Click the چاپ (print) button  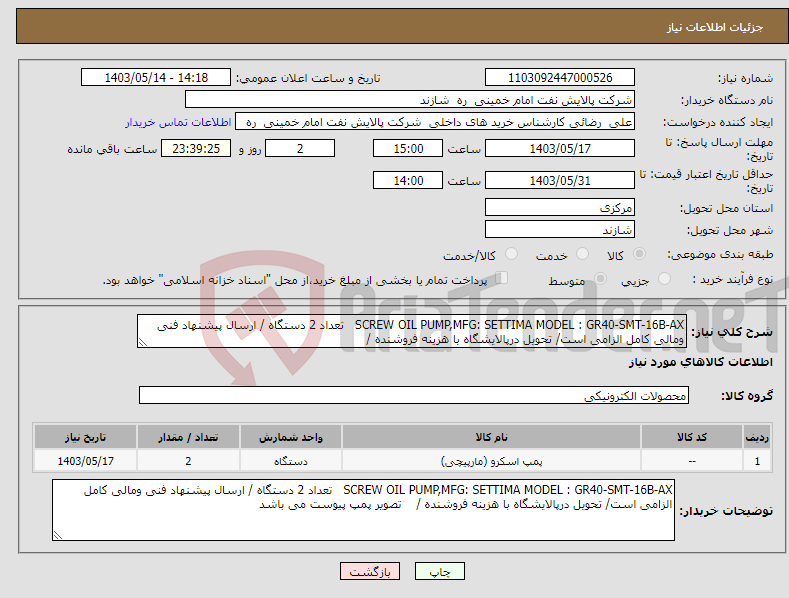pos(439,572)
